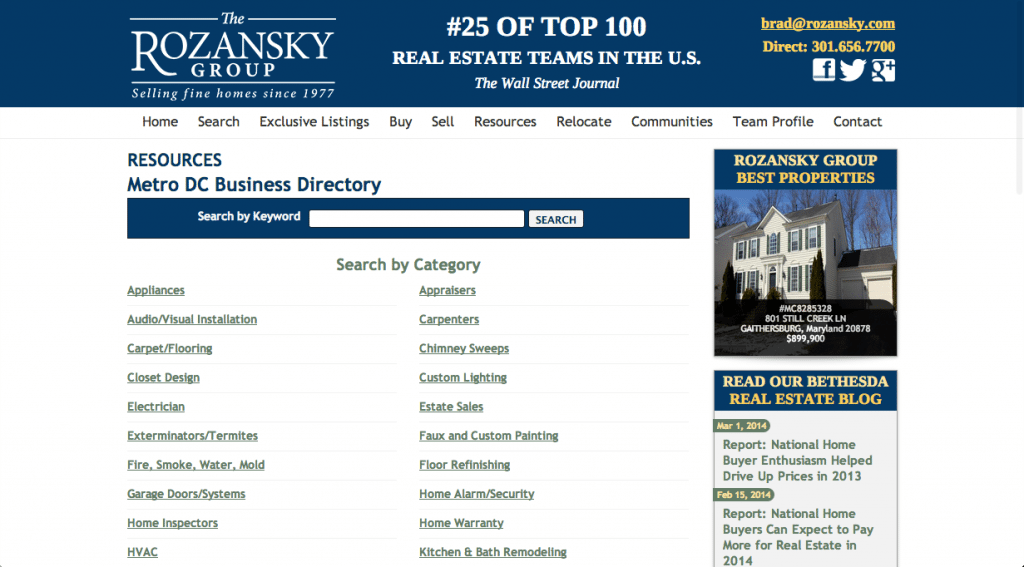
Task: Click the 801 Still Creek Ln property photo
Action: click(805, 272)
